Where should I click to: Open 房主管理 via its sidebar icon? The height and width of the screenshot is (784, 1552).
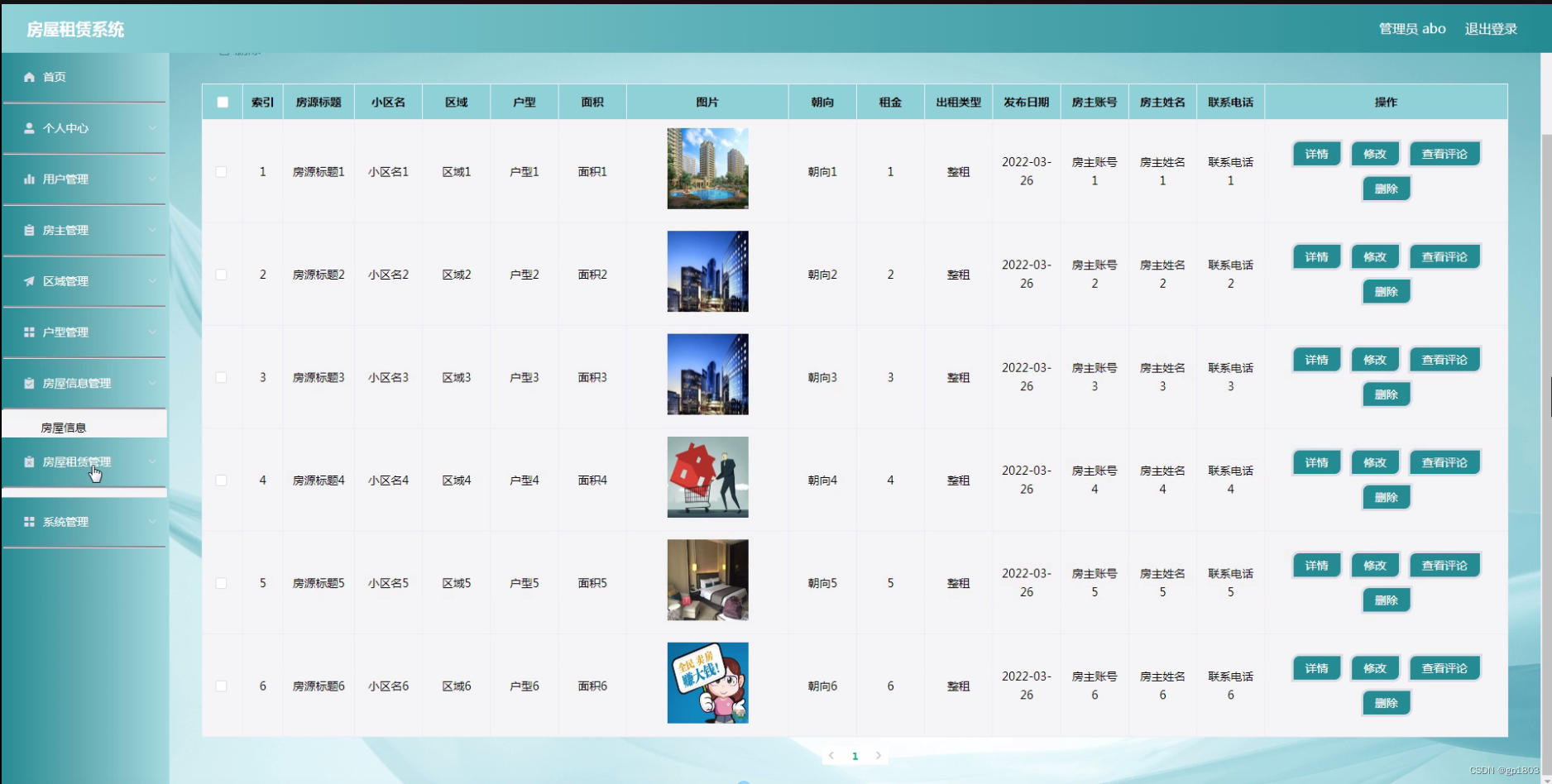point(29,230)
